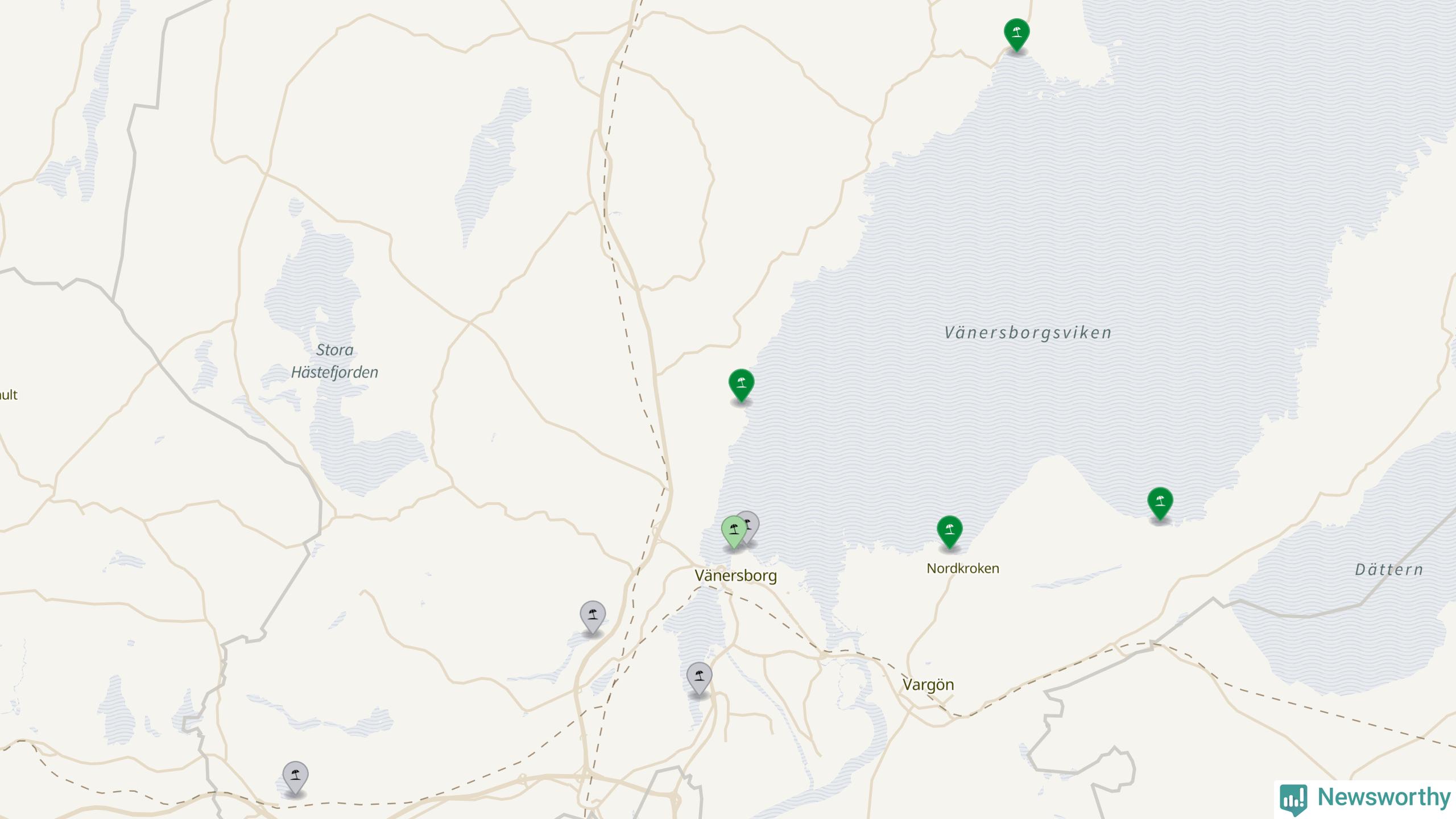Click the green beach marker at the lake's northern tip

(x=1016, y=35)
